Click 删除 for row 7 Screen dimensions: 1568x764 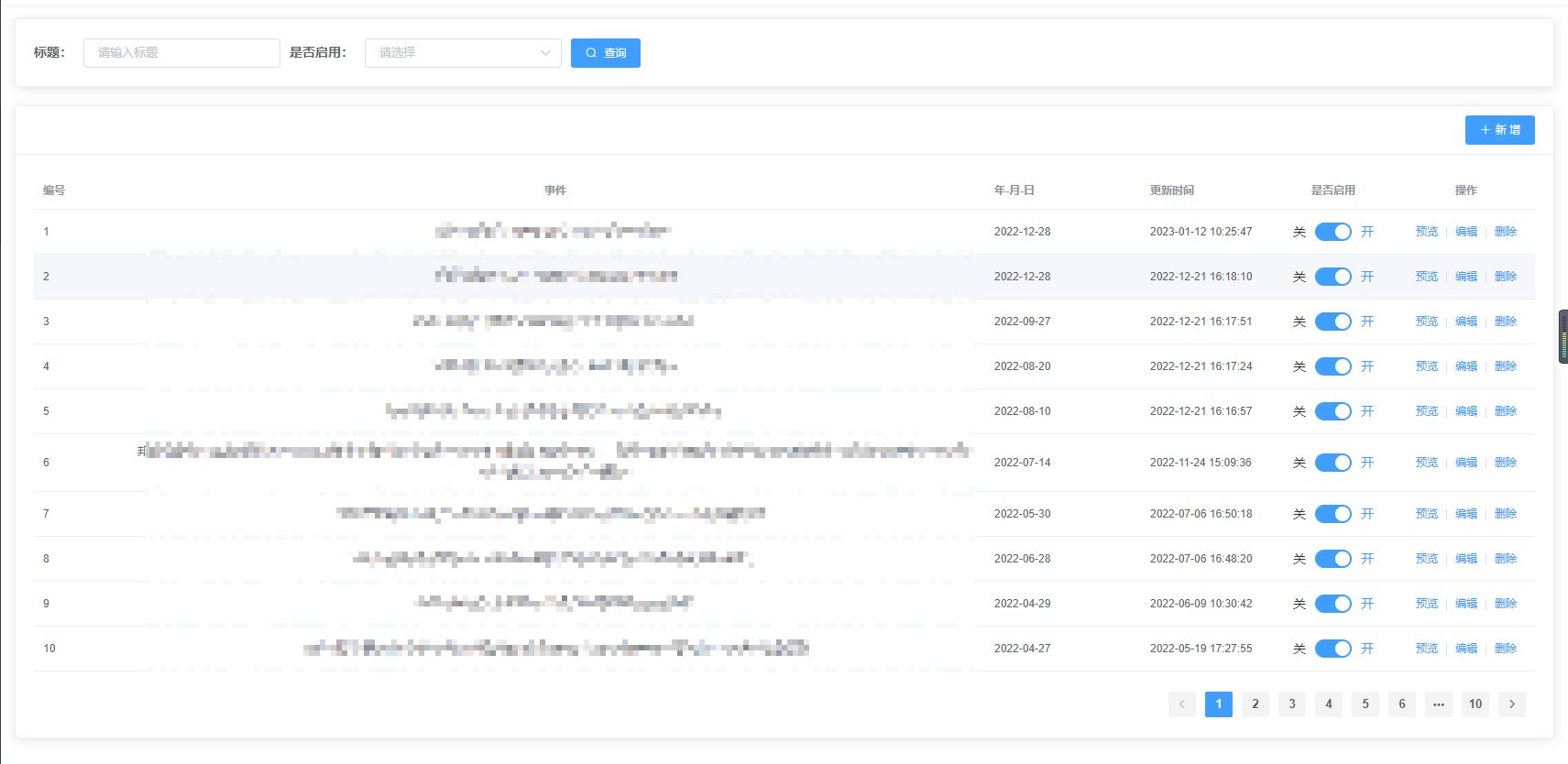[x=1506, y=514]
